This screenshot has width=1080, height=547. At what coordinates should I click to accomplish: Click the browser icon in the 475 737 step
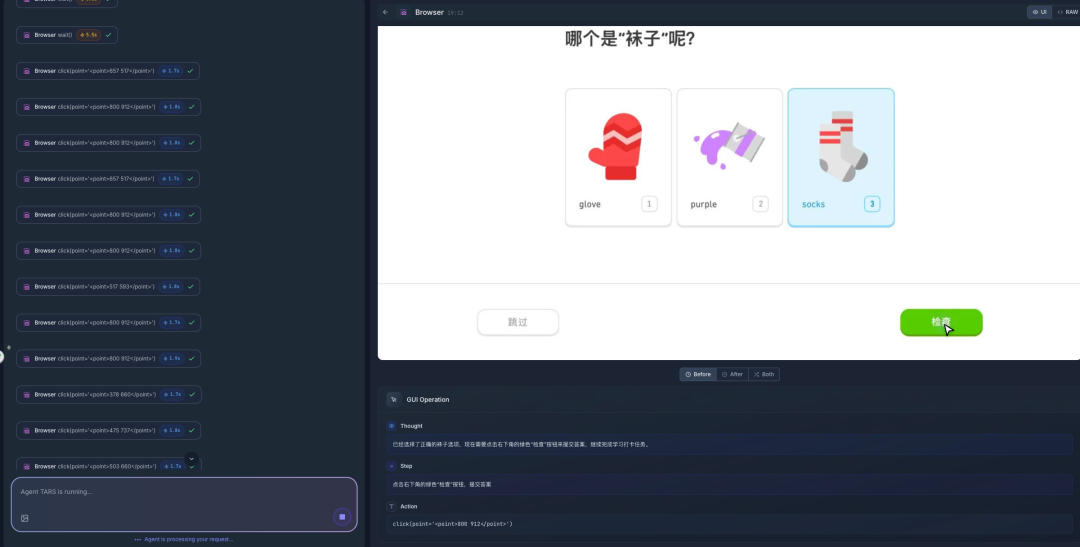click(27, 430)
